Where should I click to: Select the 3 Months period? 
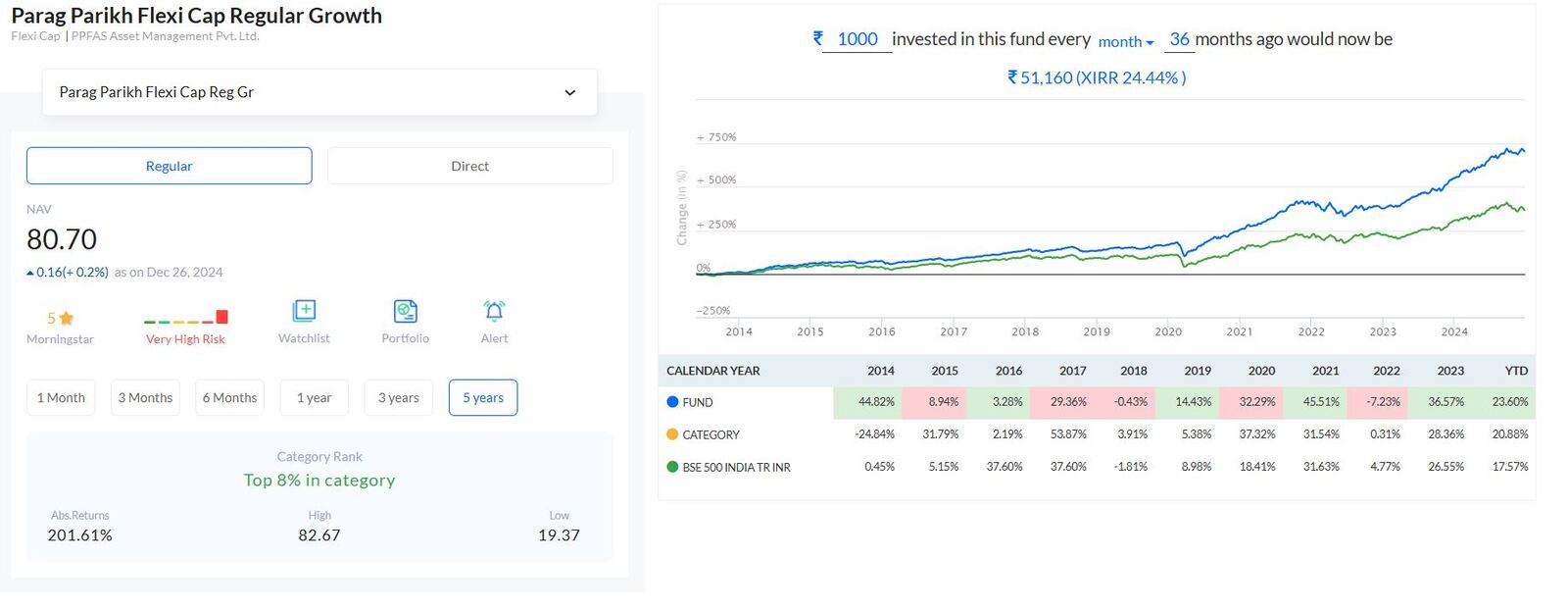[145, 397]
